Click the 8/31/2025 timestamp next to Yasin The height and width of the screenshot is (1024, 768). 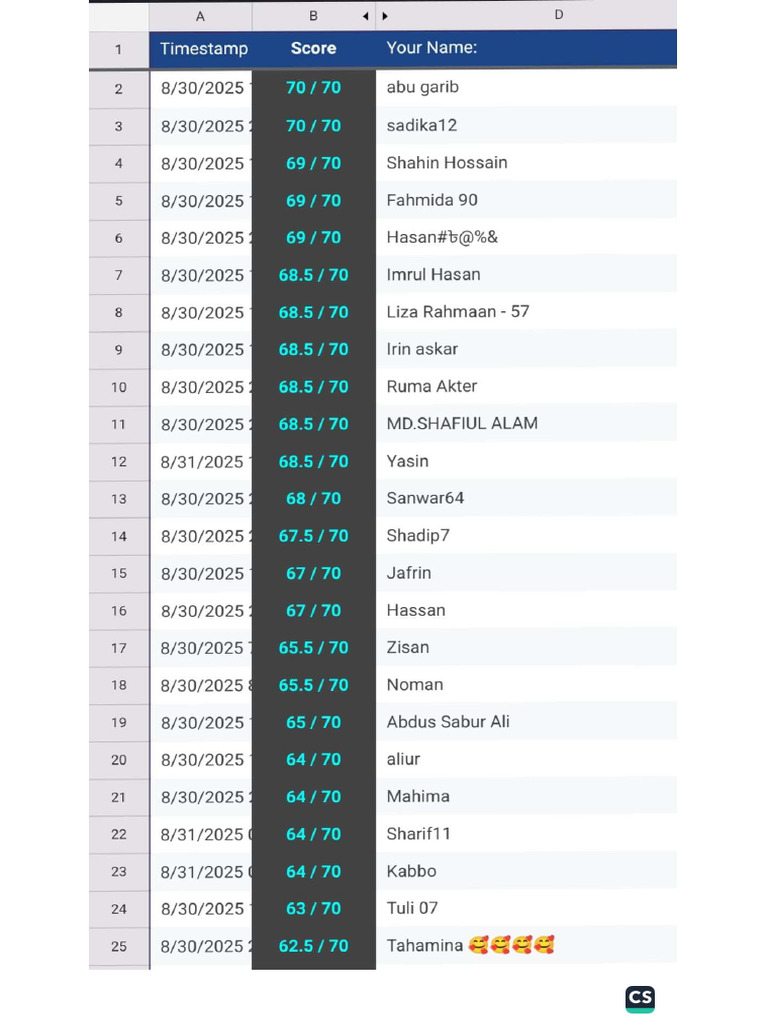200,462
